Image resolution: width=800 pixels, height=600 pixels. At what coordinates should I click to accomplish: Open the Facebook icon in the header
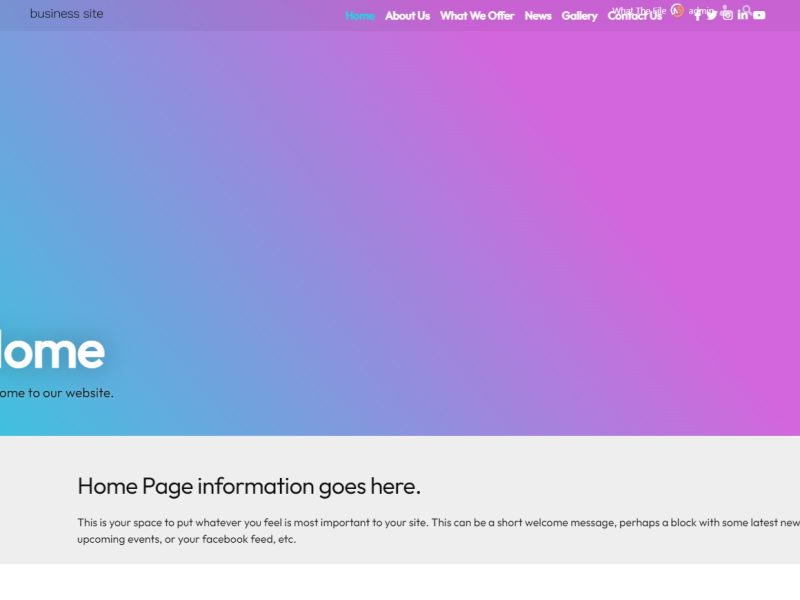698,16
